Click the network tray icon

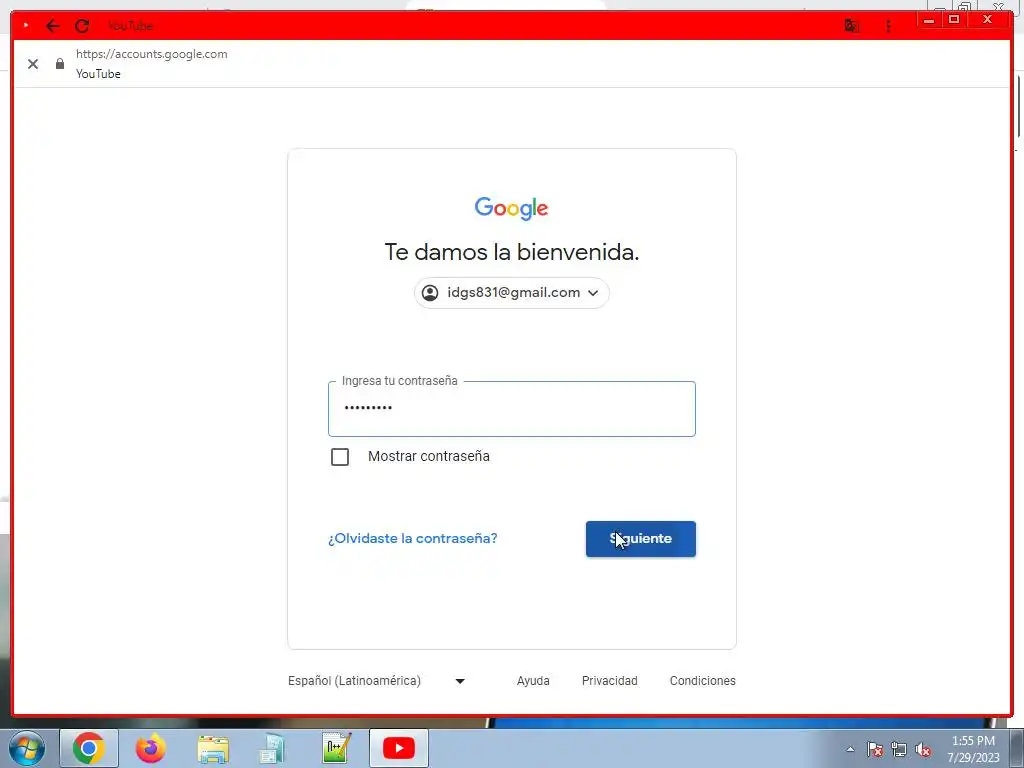[899, 750]
